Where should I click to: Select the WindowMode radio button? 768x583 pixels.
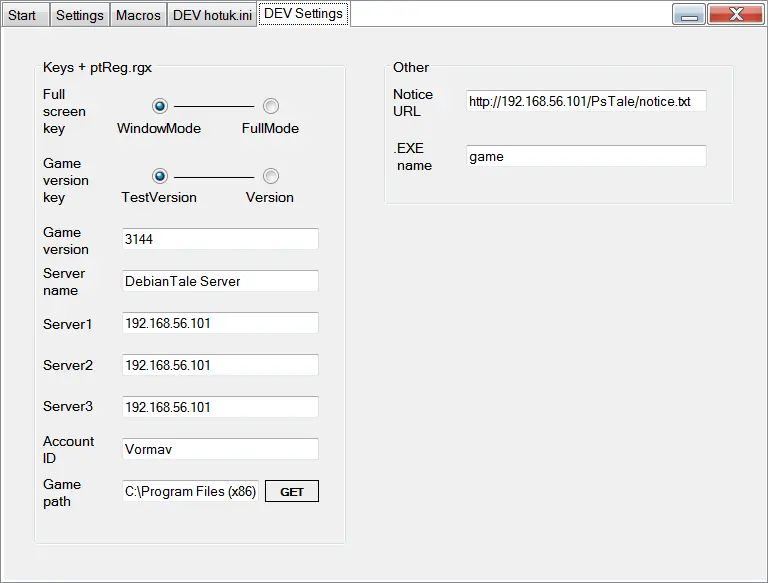pos(160,106)
